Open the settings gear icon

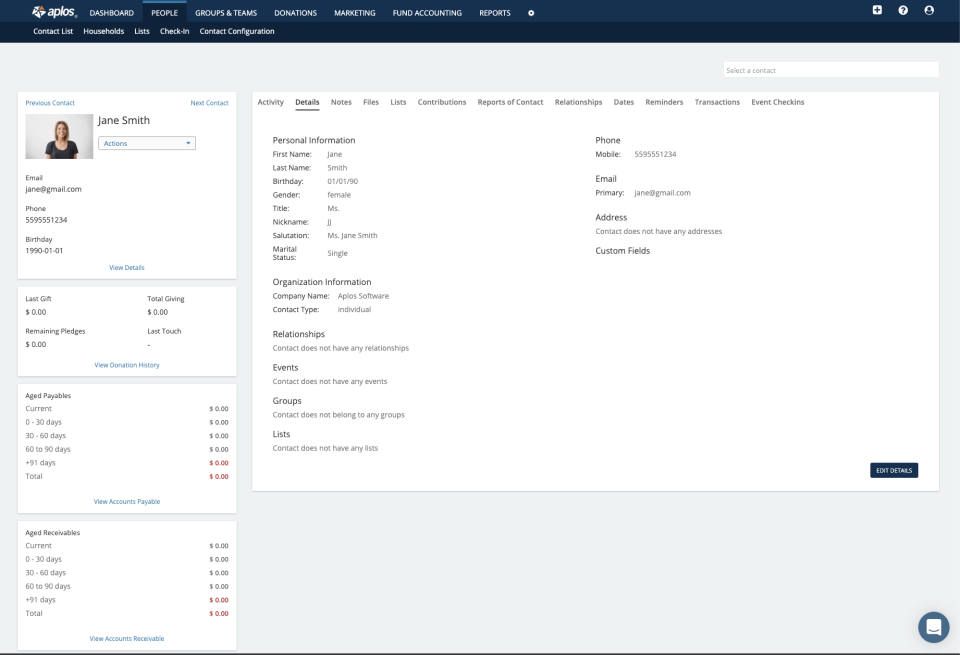tap(531, 13)
